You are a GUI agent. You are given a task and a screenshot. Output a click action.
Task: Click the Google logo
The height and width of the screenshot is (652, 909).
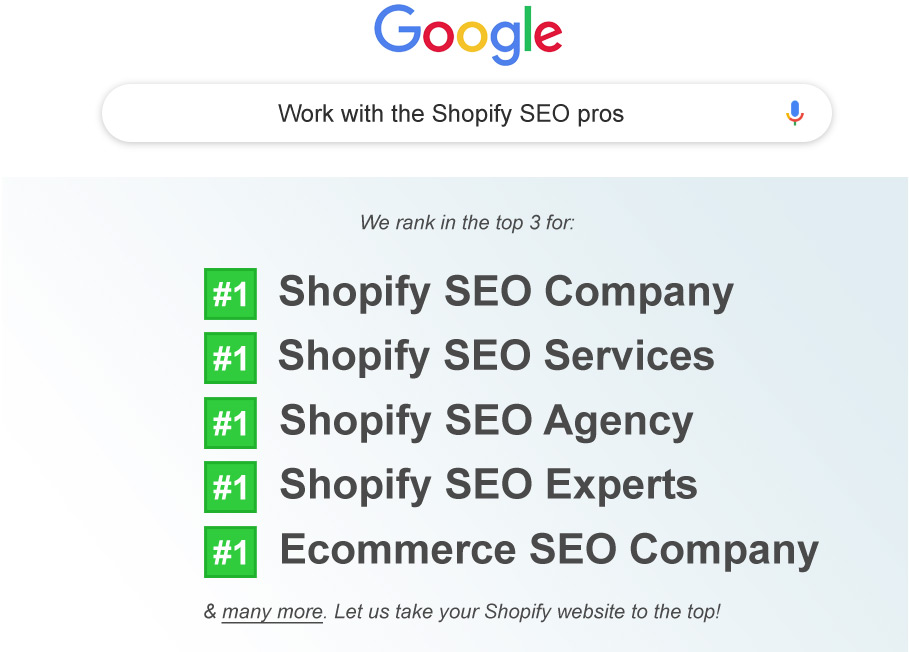point(468,34)
